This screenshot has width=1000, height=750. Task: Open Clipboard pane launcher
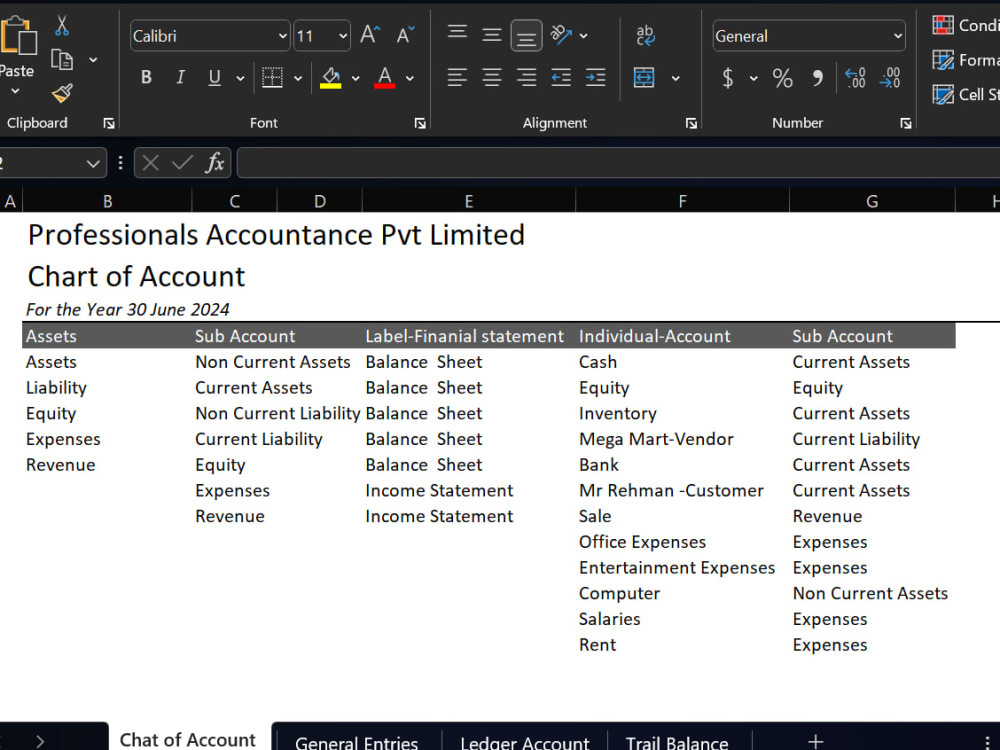coord(109,123)
